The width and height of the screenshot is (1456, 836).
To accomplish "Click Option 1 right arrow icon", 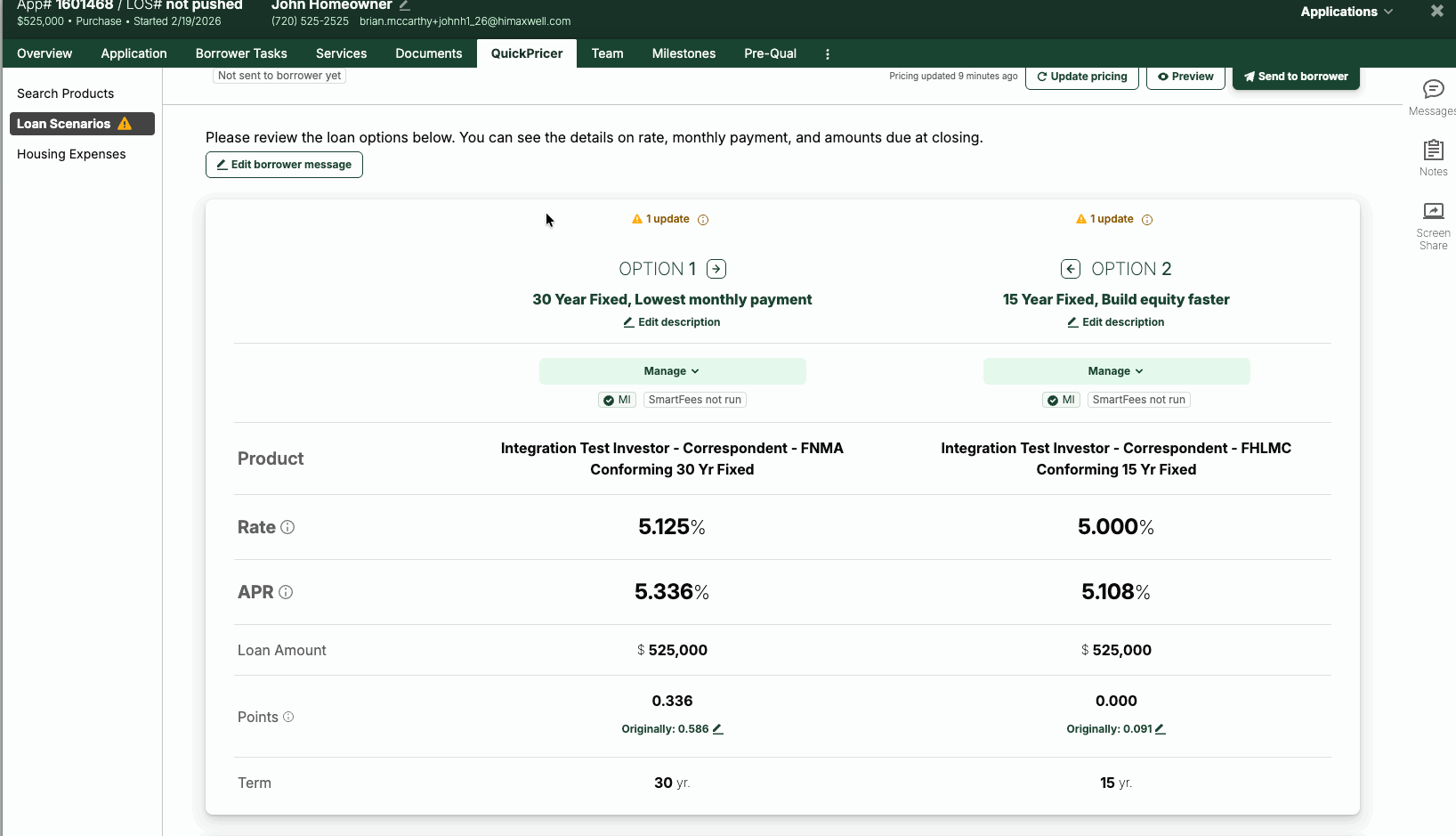I will point(716,269).
